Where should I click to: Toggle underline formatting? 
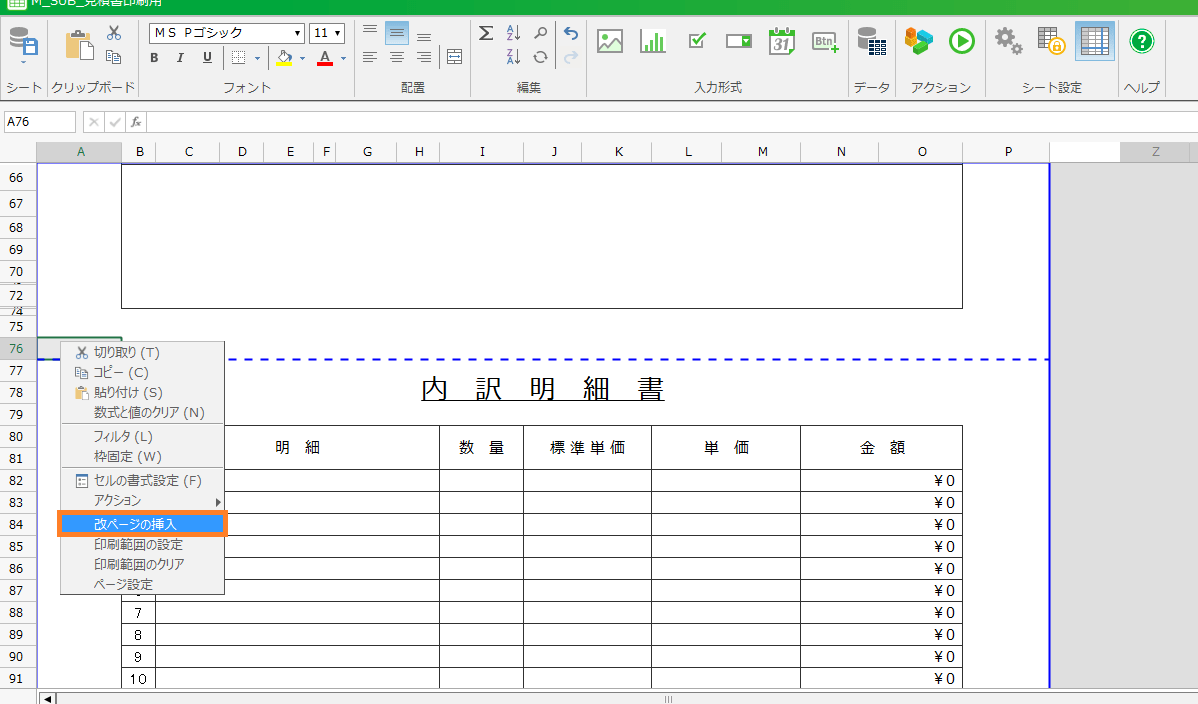[x=207, y=58]
